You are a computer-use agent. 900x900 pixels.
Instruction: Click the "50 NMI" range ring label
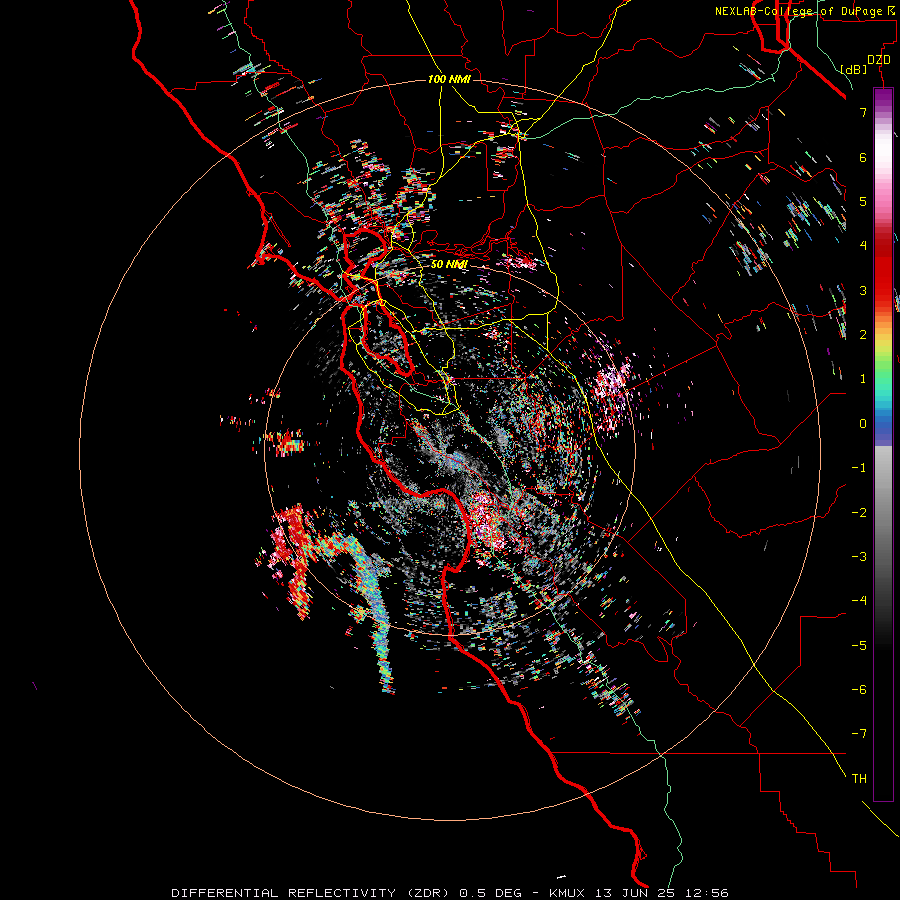coord(449,264)
